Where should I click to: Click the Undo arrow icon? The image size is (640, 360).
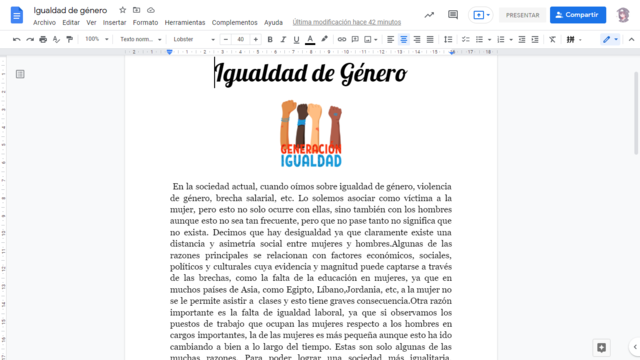(x=16, y=39)
